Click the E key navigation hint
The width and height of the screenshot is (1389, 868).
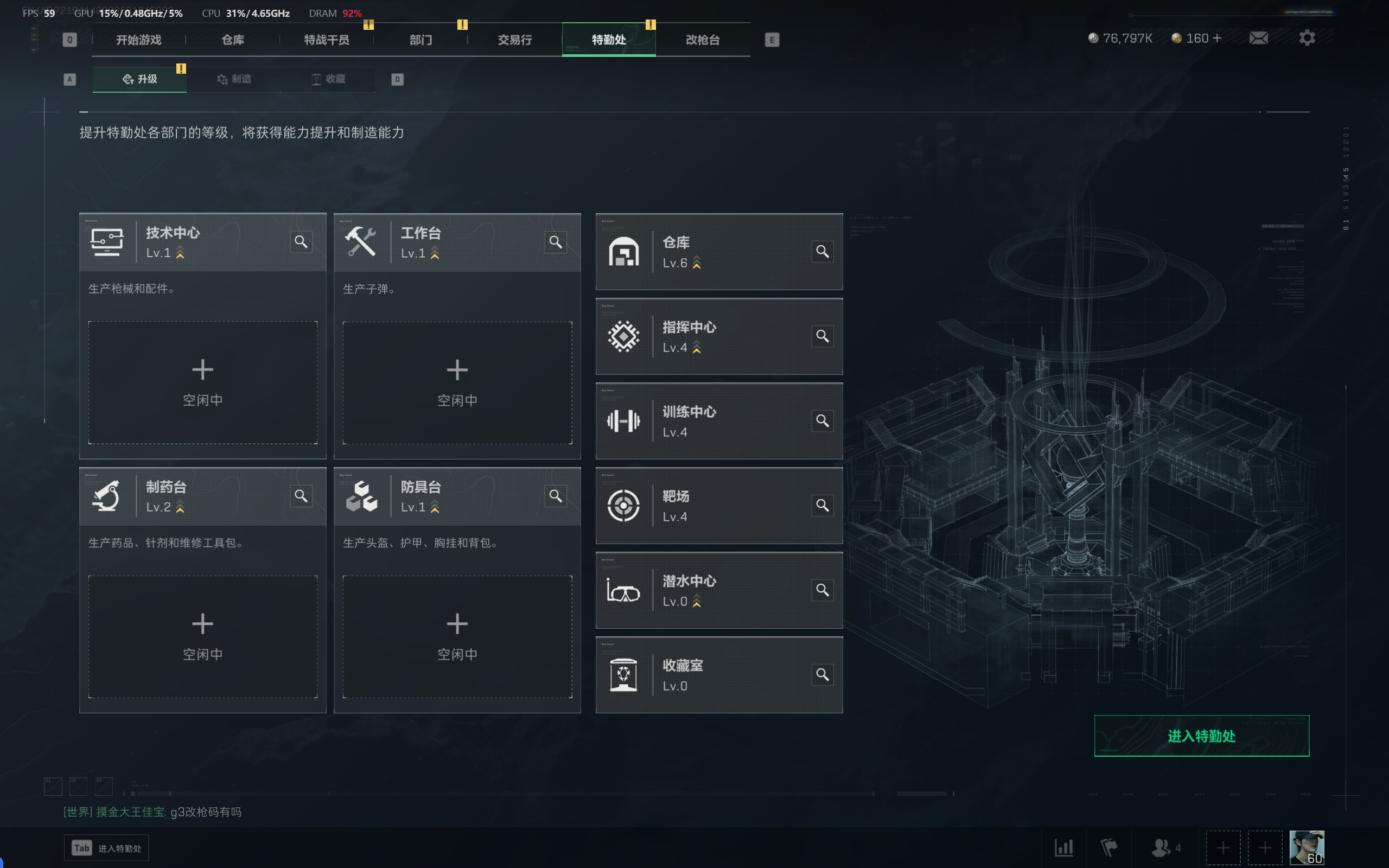click(772, 40)
